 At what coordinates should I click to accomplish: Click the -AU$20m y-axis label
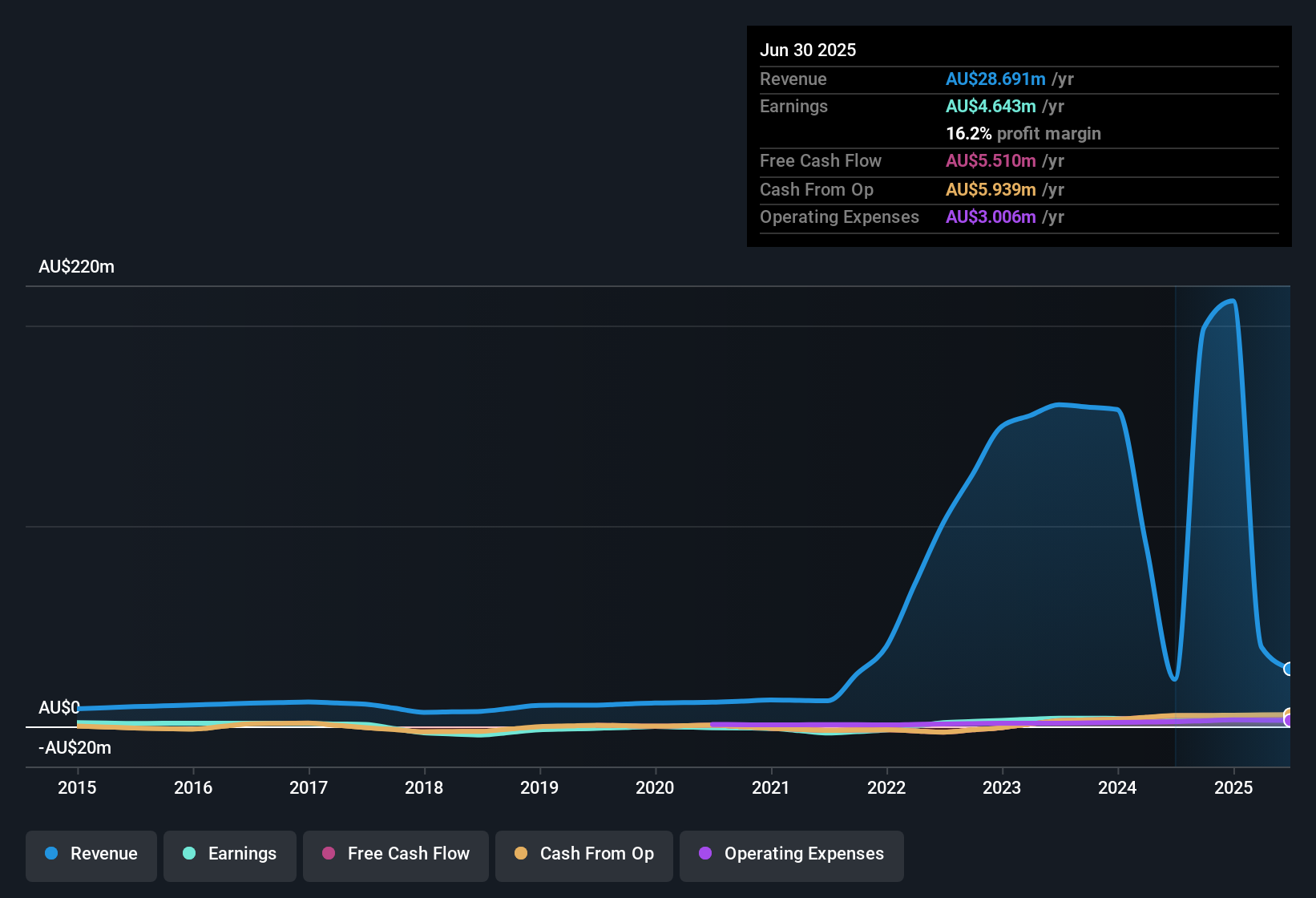tap(75, 747)
